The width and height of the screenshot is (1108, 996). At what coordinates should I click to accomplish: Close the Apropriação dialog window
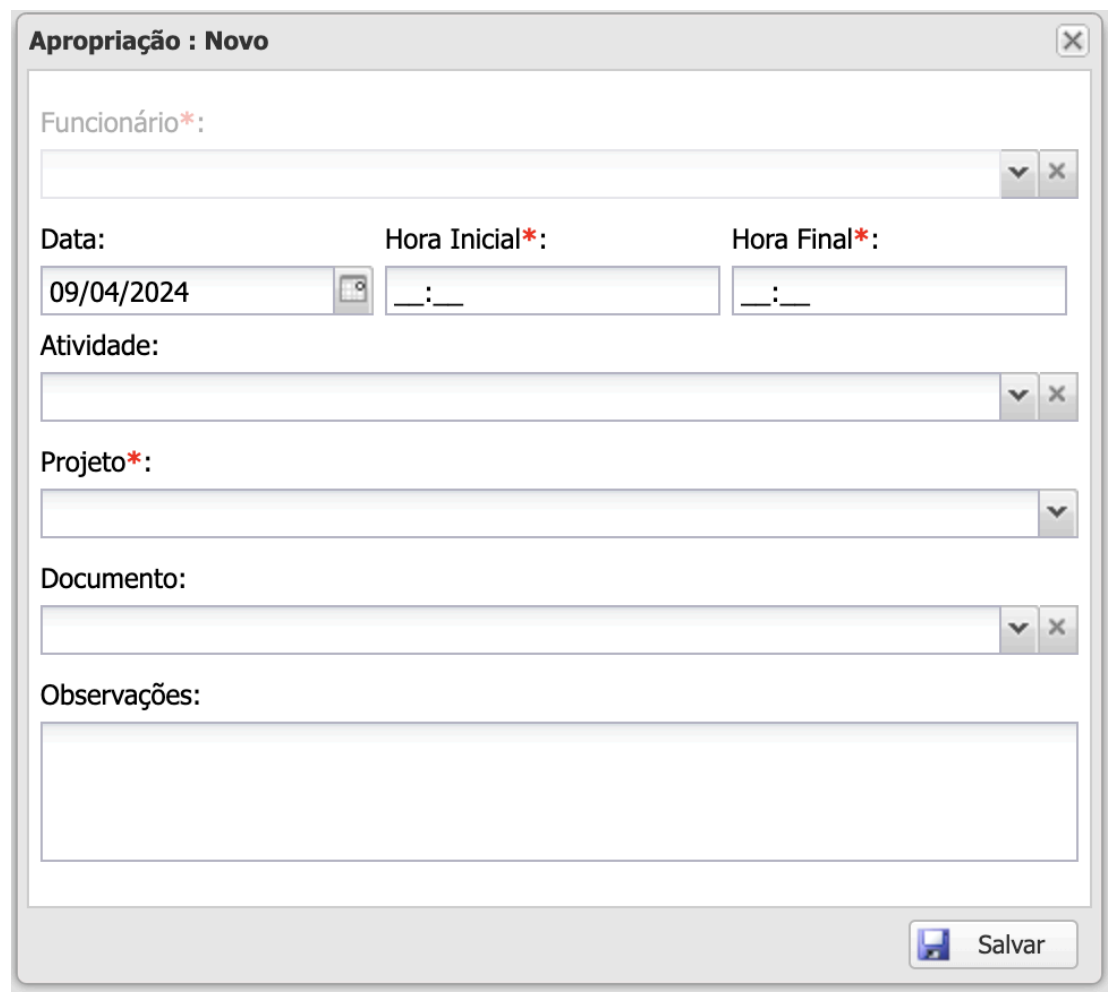(1072, 41)
